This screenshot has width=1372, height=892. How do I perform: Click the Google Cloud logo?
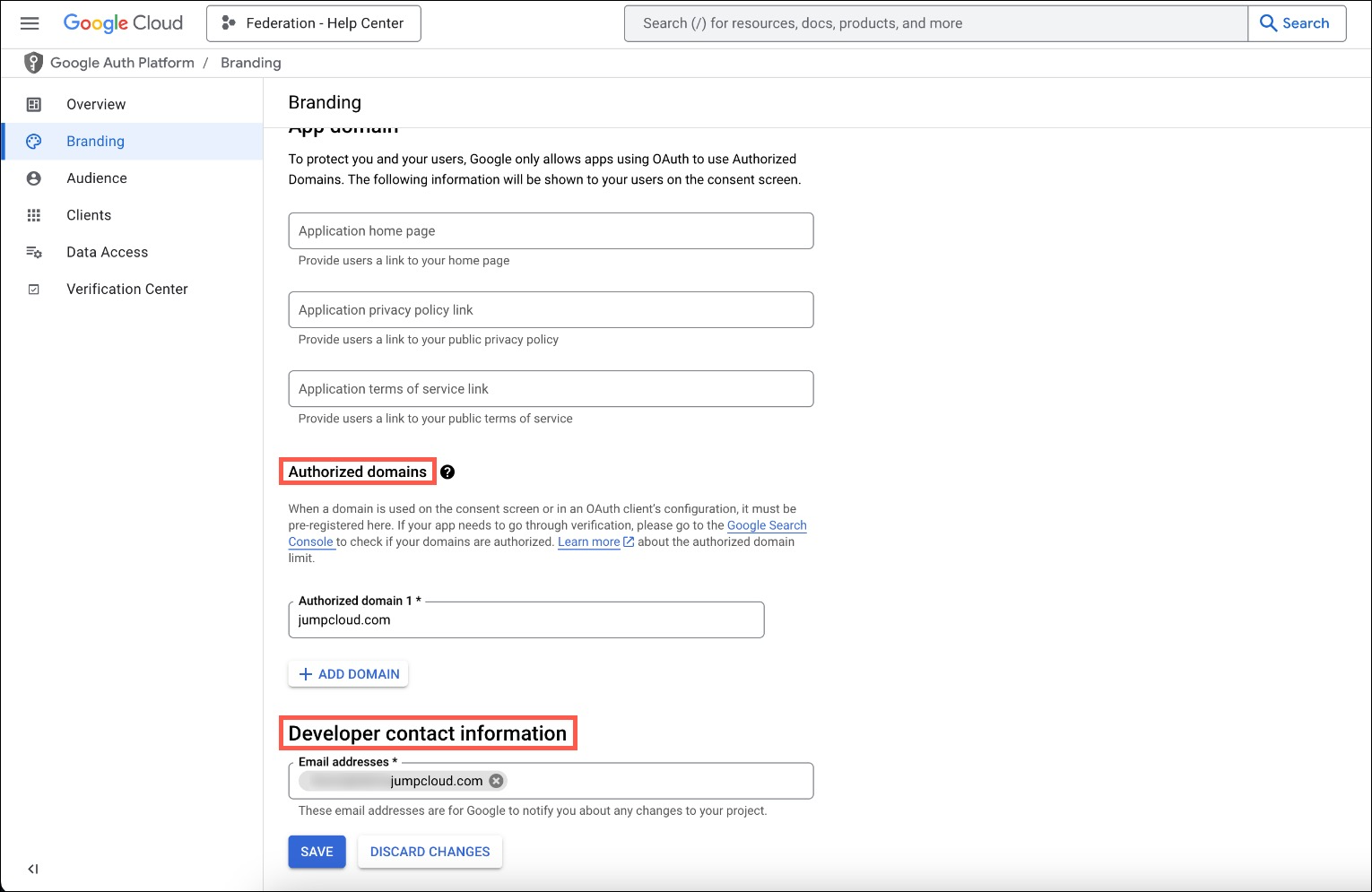[x=122, y=23]
